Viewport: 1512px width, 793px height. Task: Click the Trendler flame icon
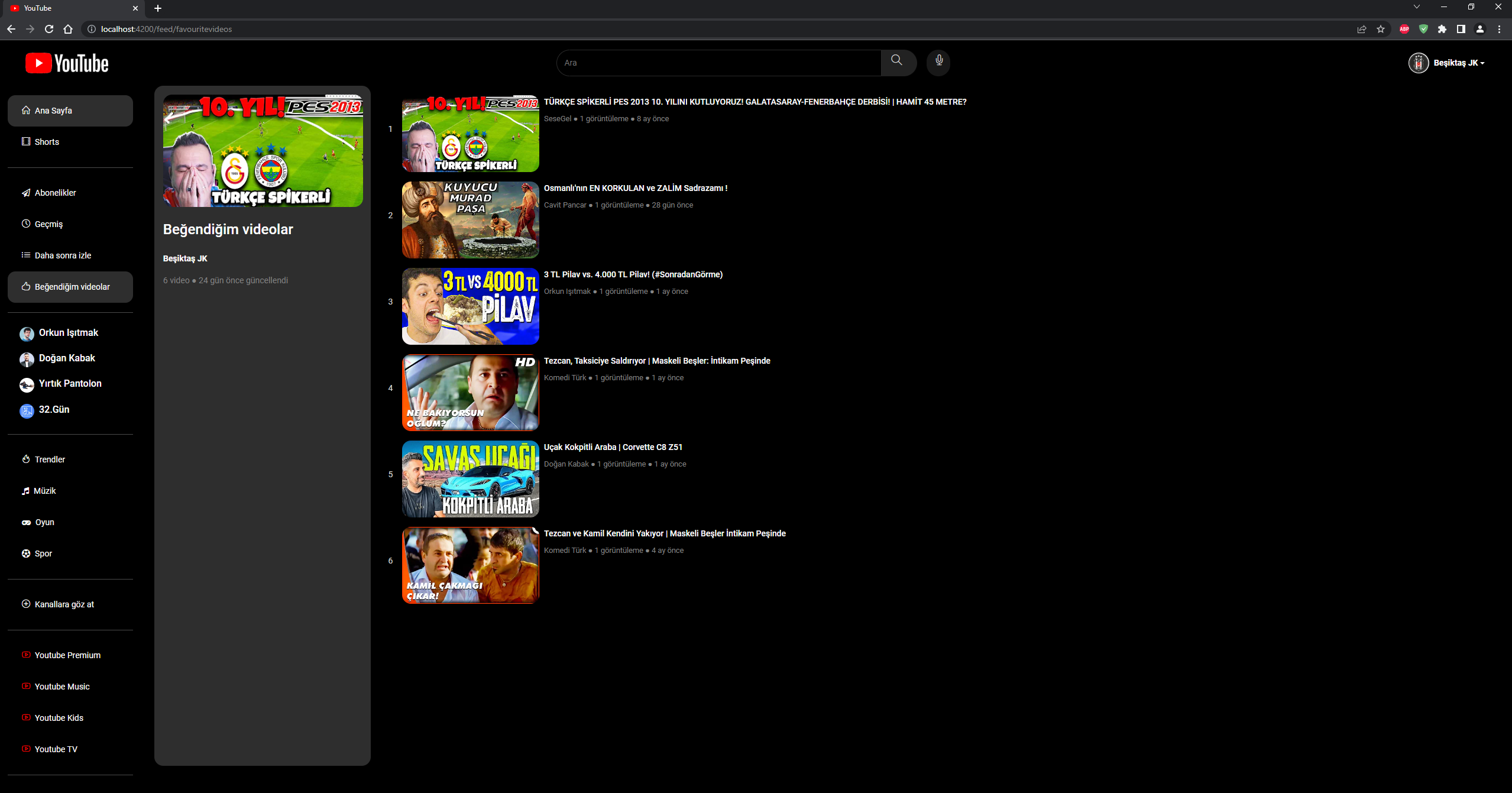[x=26, y=459]
